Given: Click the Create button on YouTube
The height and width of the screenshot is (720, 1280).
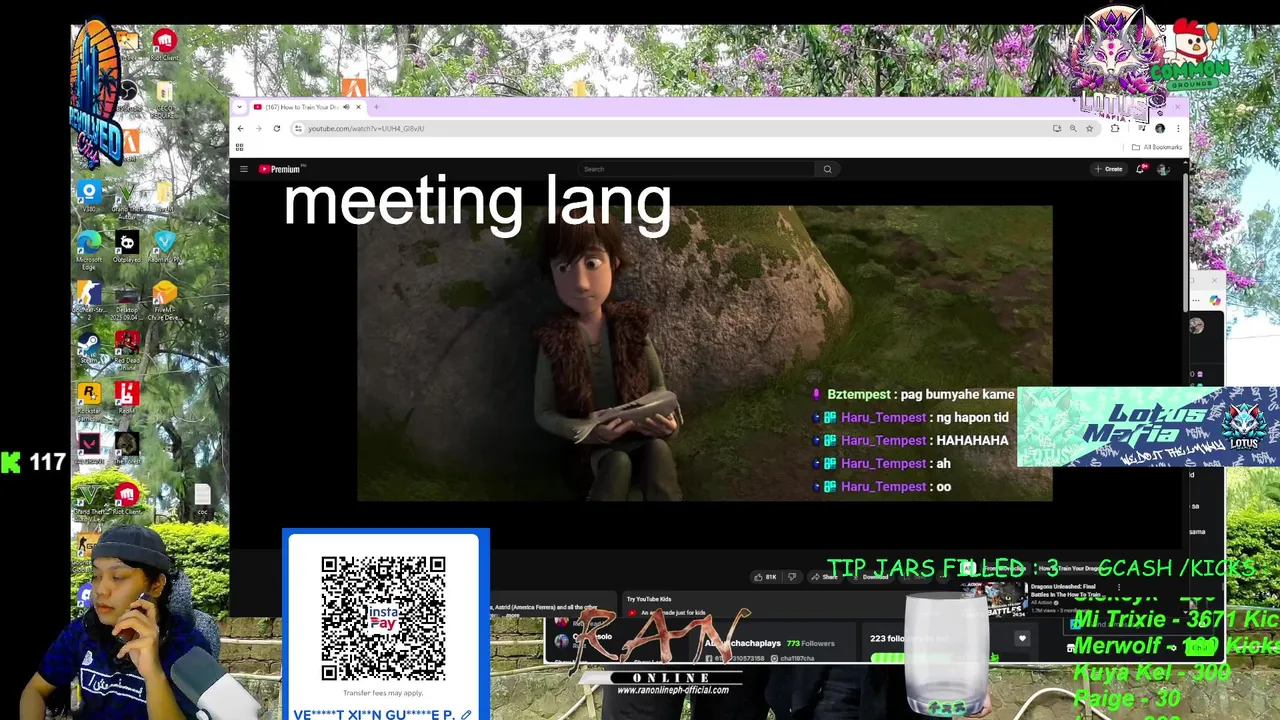Looking at the screenshot, I should (x=1109, y=169).
